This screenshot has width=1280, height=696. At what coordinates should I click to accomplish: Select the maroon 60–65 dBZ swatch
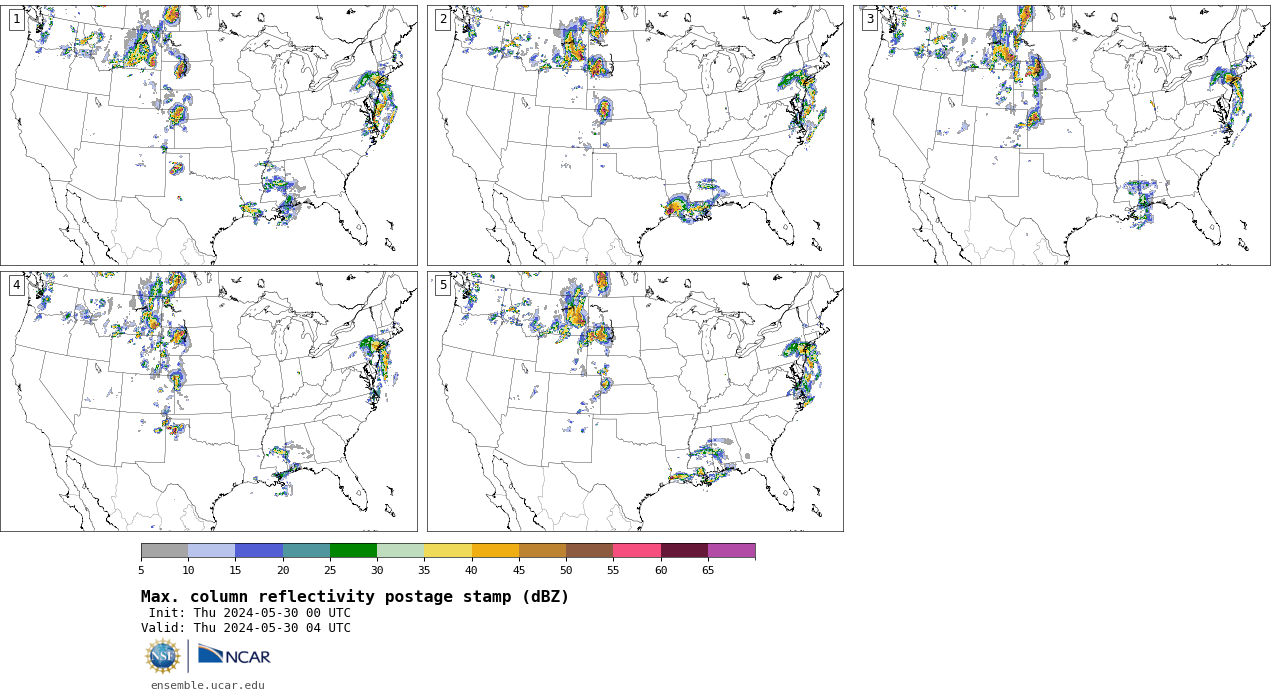click(x=684, y=550)
